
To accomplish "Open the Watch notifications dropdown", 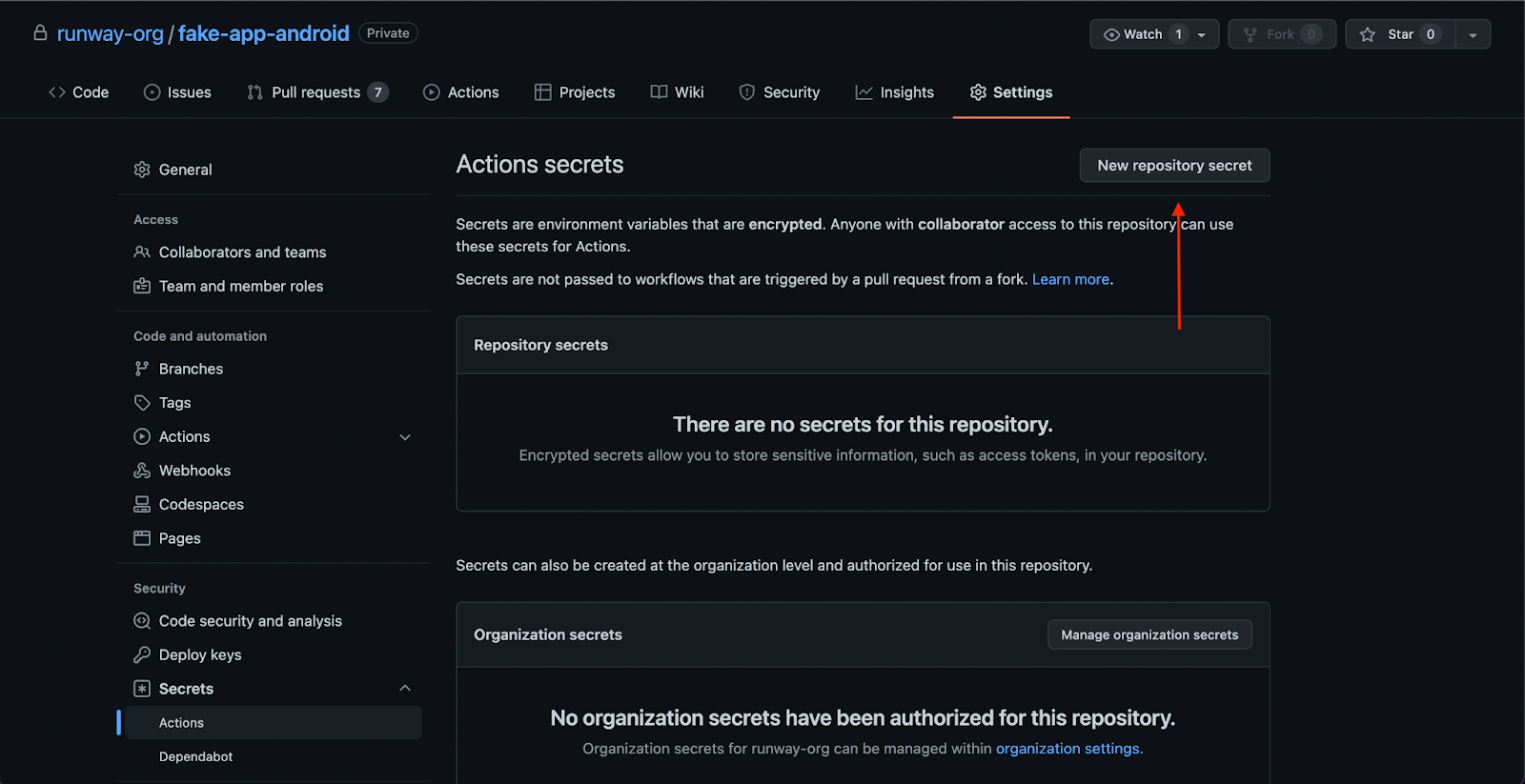I will 1201,34.
